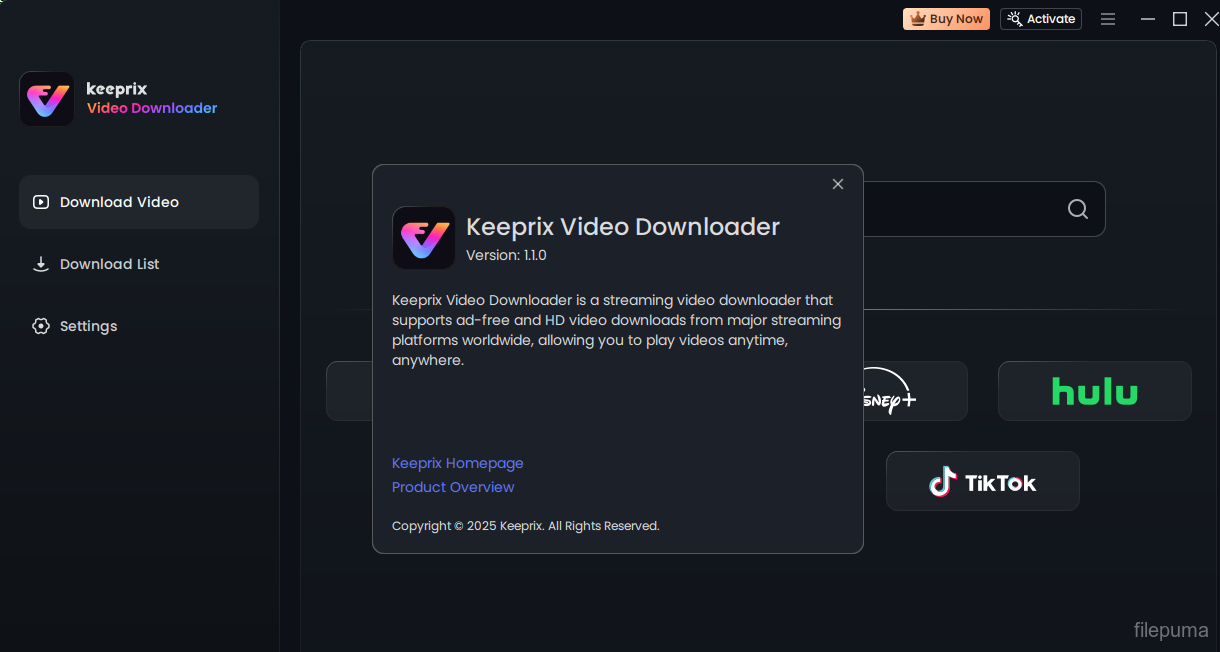Select the TikTok platform tile
Screen dimensions: 1220x652
click(x=982, y=482)
